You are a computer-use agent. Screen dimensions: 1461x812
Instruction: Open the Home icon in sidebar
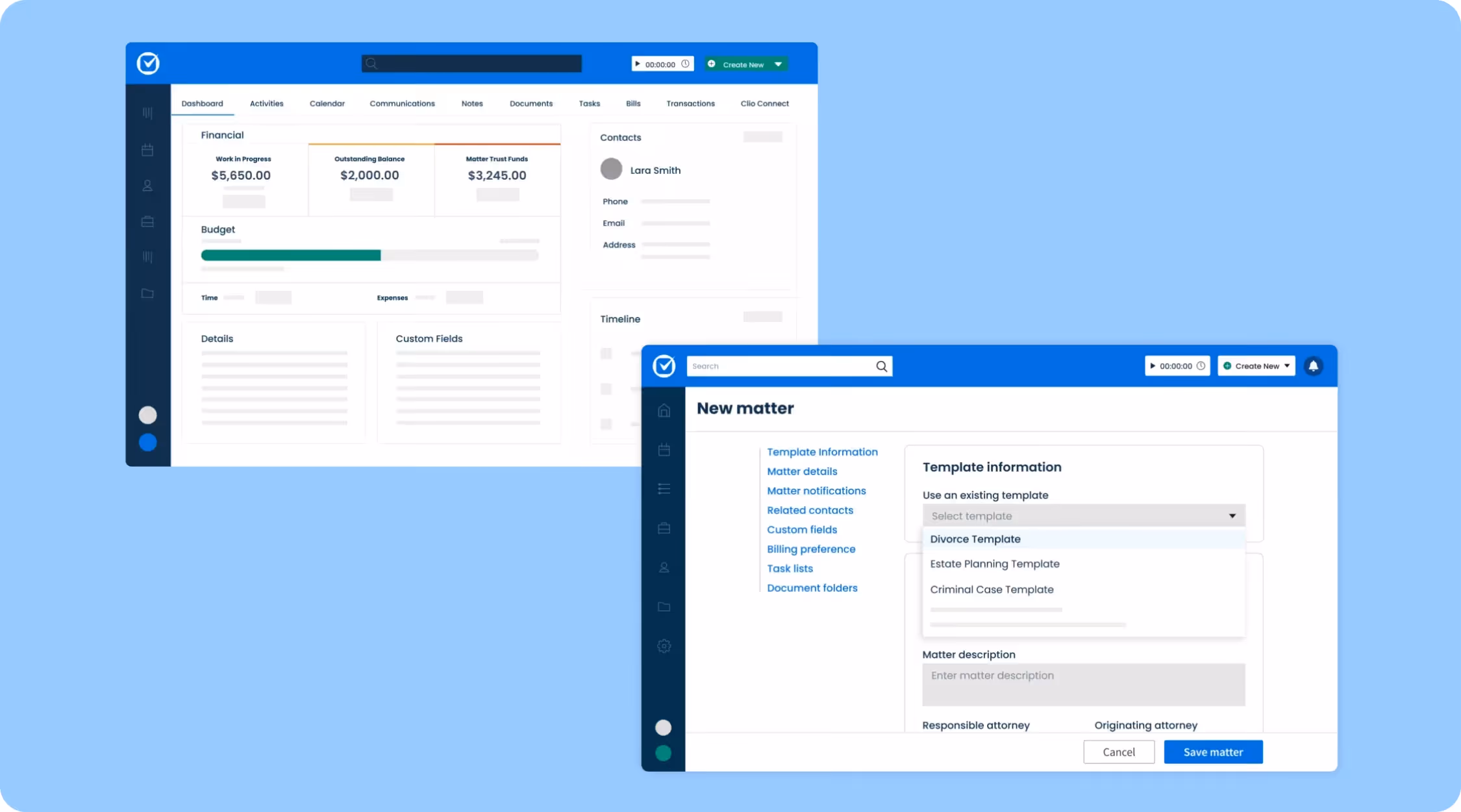[x=664, y=410]
